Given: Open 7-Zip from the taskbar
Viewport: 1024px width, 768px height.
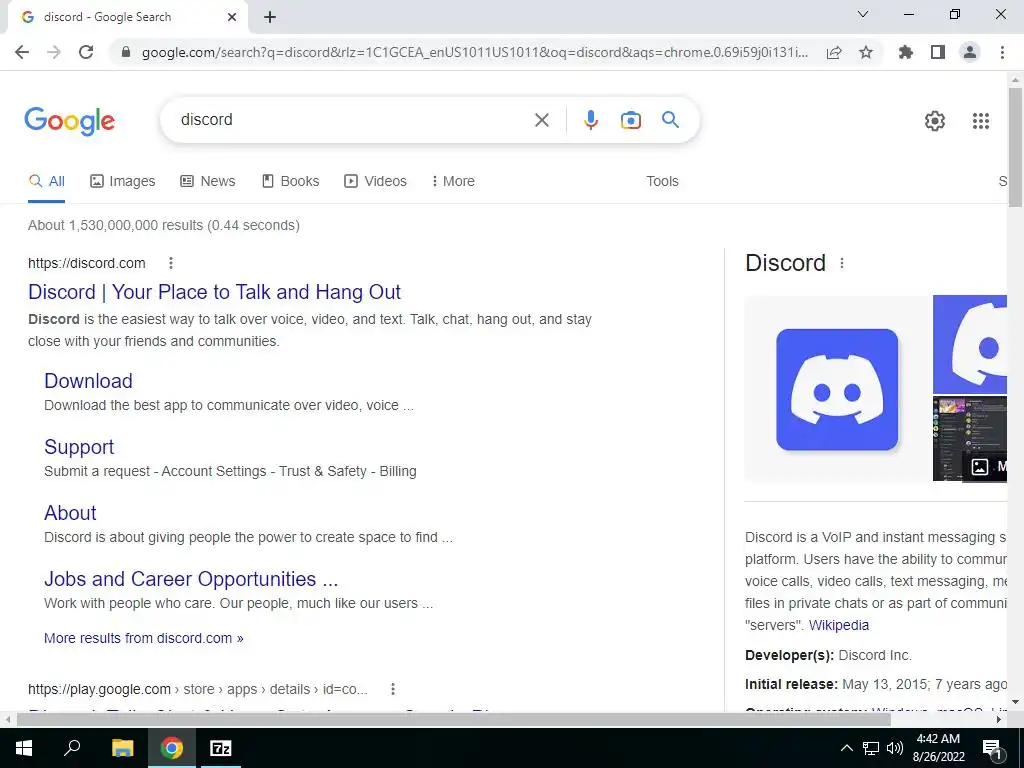Looking at the screenshot, I should point(220,748).
